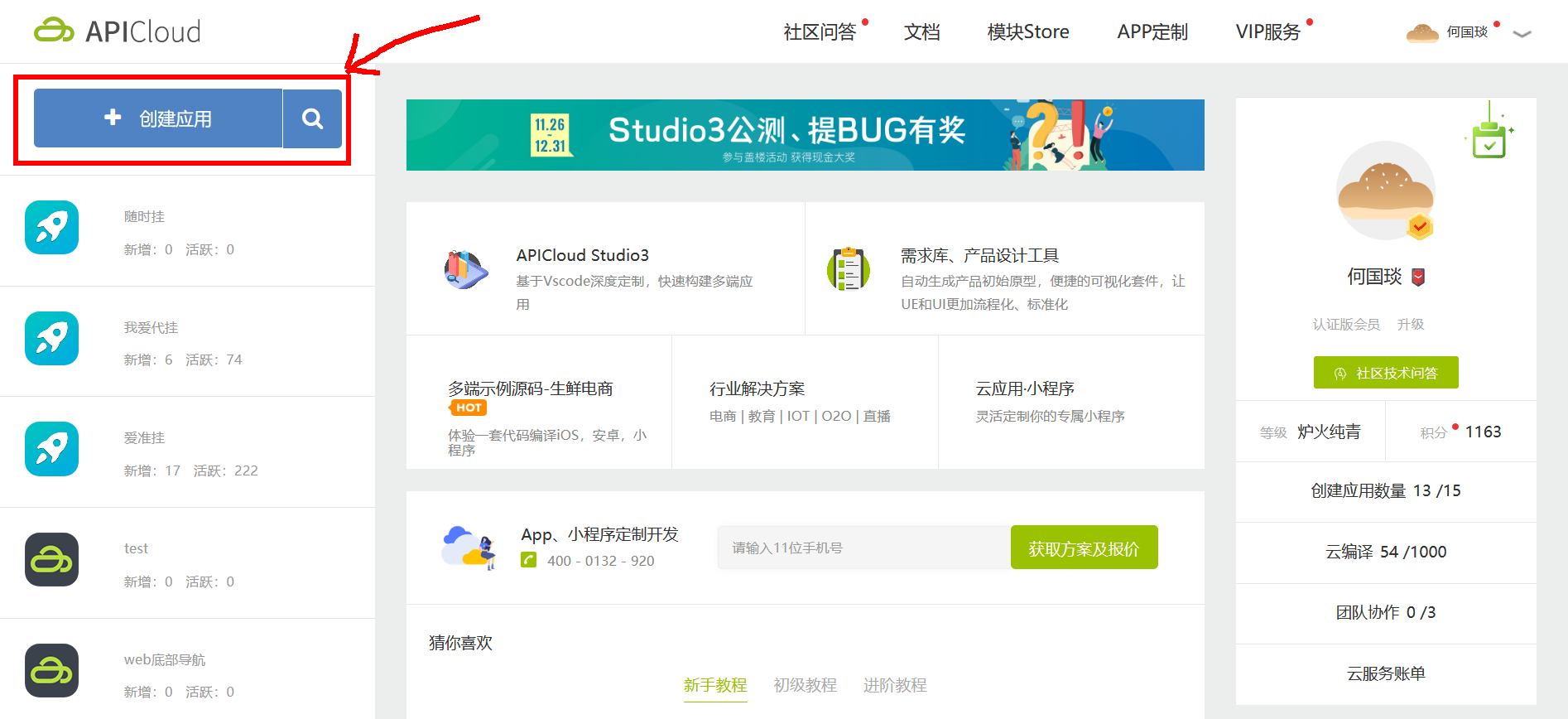
Task: Click the APICloud logo
Action: click(x=118, y=31)
